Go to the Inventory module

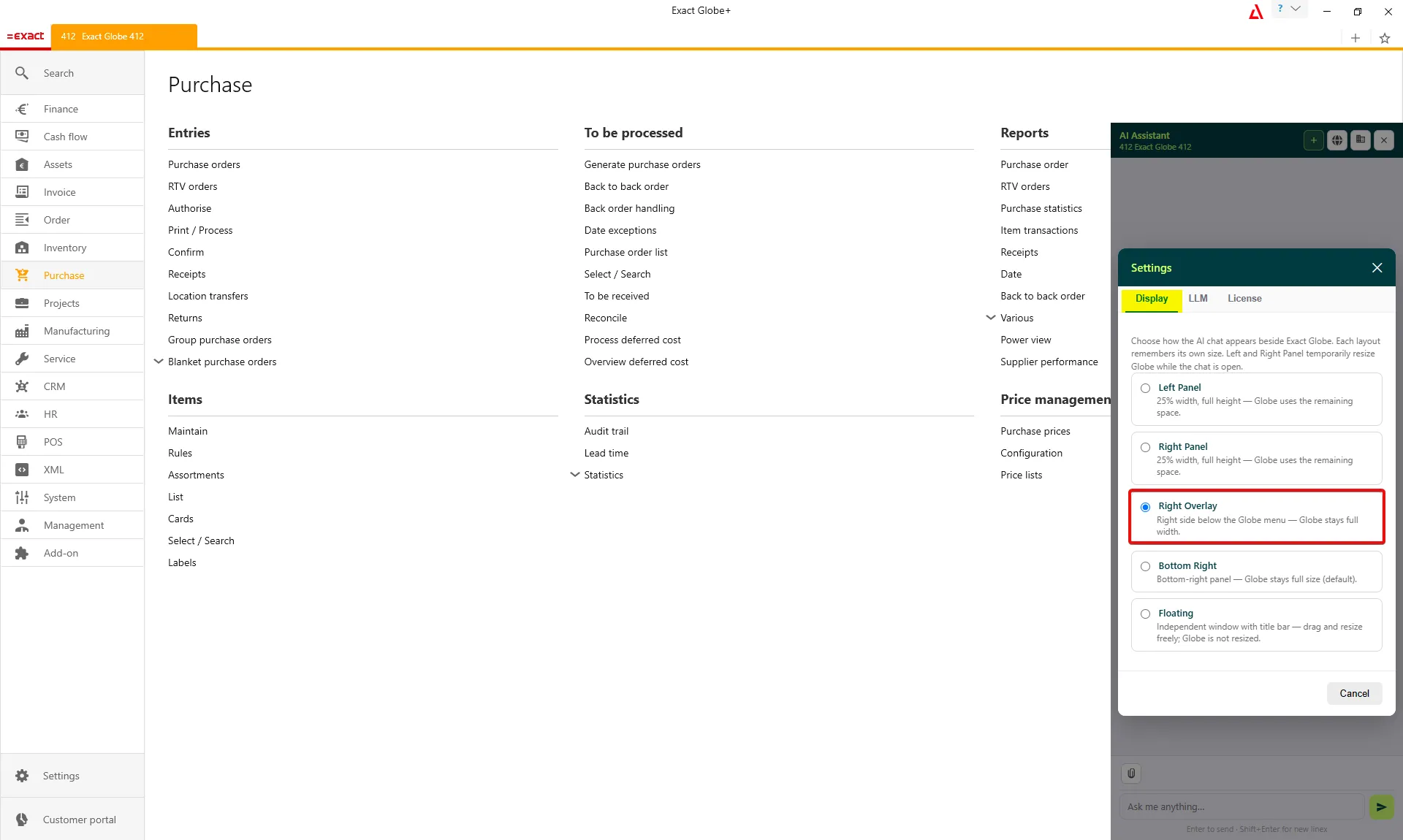click(72, 248)
